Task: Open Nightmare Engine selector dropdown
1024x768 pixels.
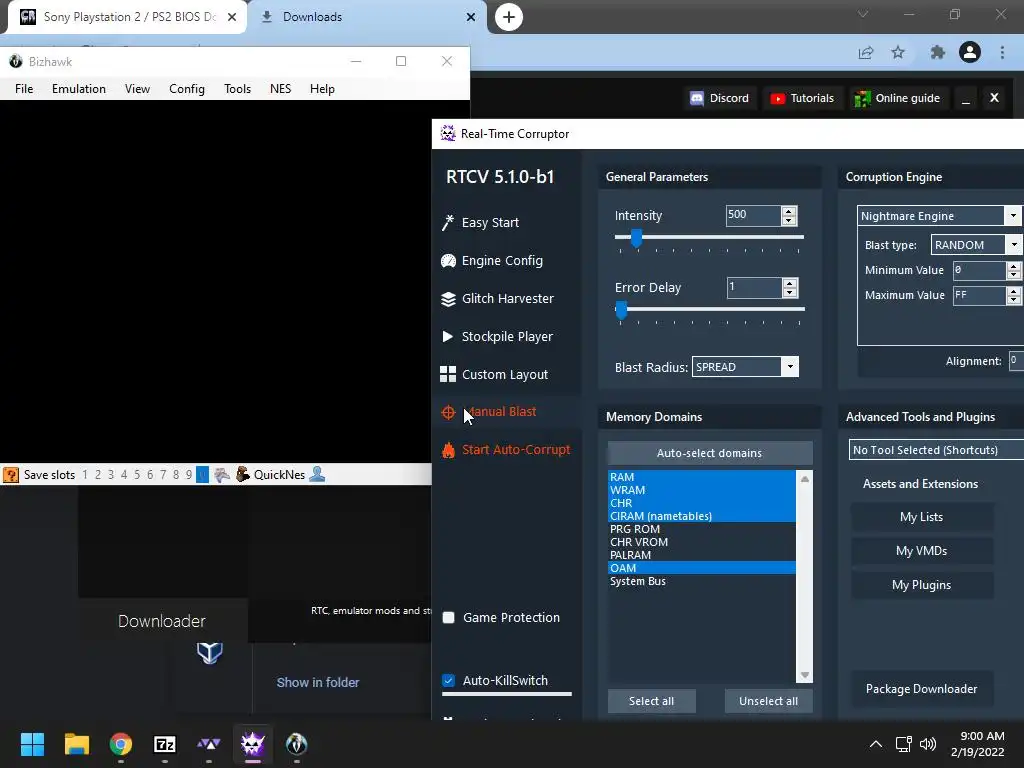Action: coord(1012,216)
